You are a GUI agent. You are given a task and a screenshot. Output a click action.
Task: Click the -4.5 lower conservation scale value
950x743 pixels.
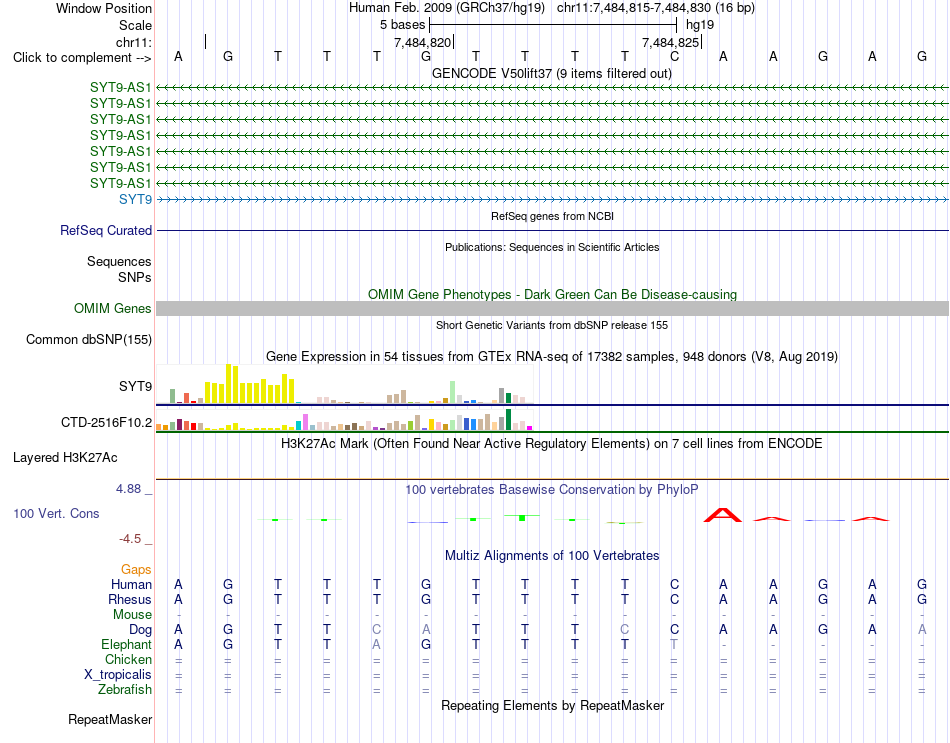(x=130, y=539)
